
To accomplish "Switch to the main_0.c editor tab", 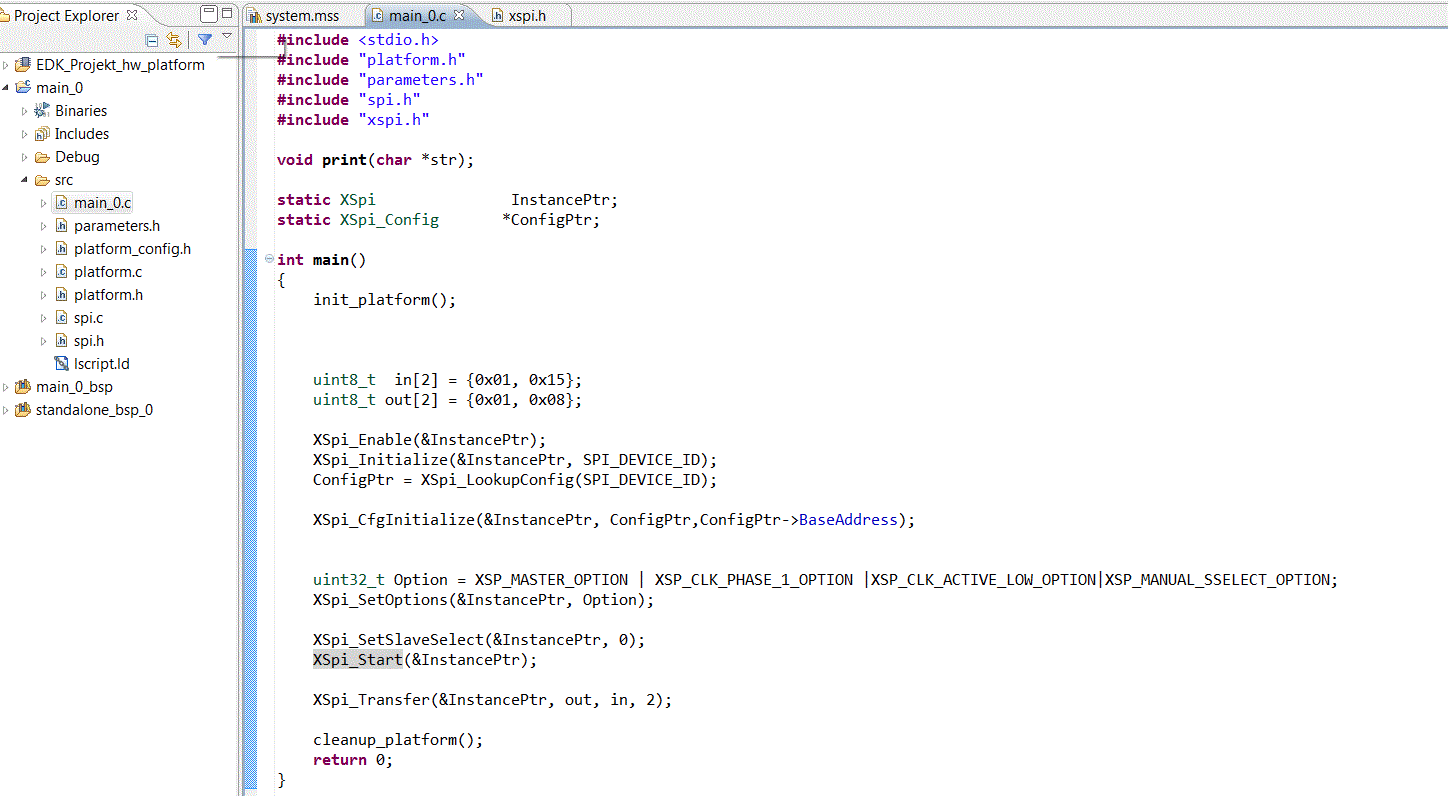I will 418,16.
